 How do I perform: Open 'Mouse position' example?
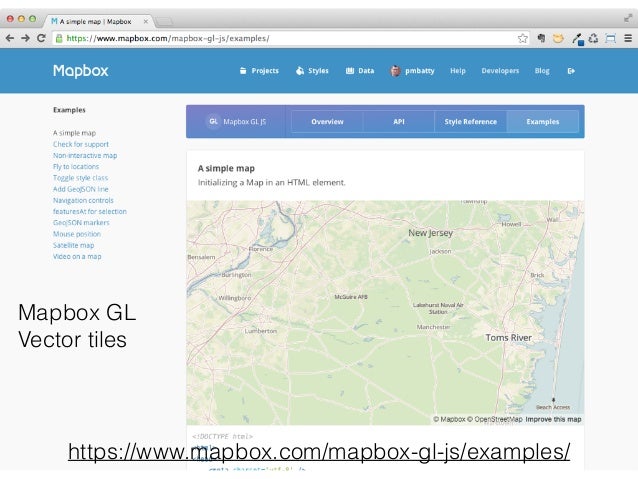coord(77,234)
